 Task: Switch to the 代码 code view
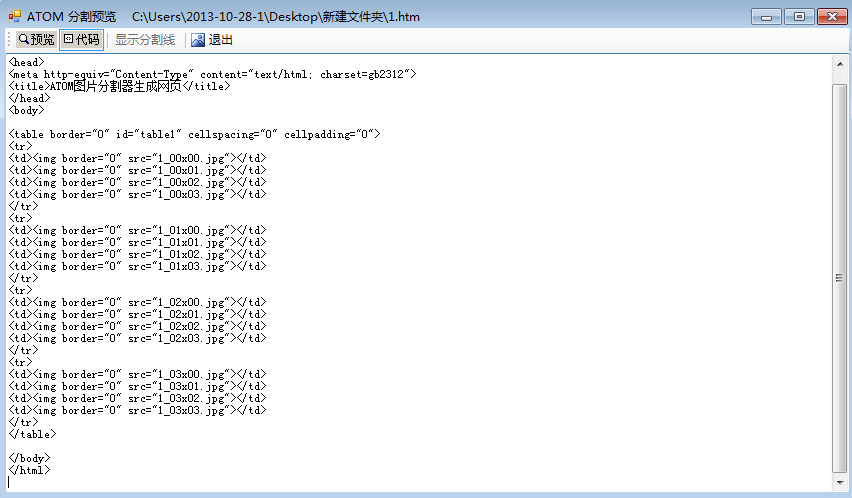81,40
